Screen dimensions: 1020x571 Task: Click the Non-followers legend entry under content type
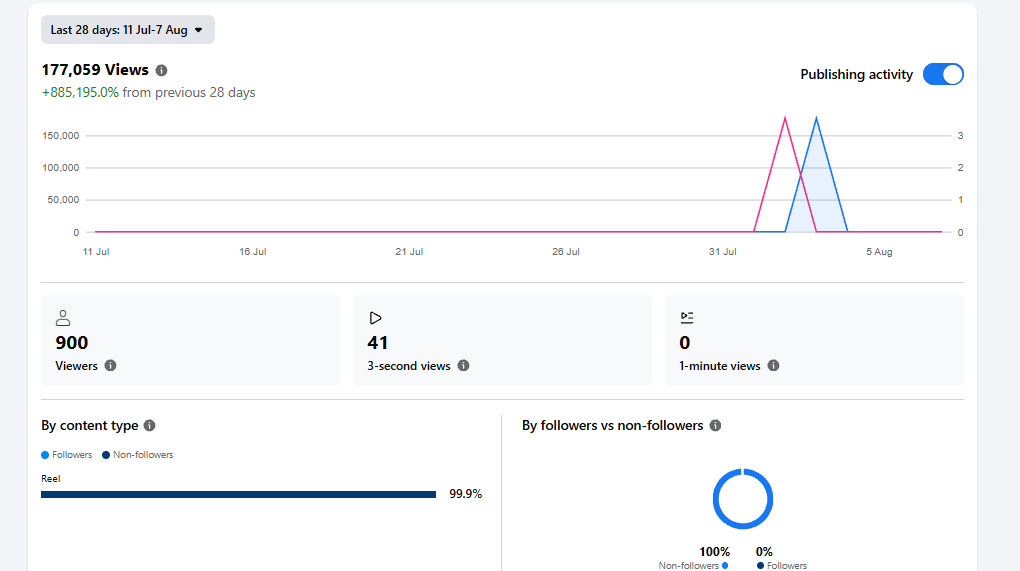[x=137, y=455]
